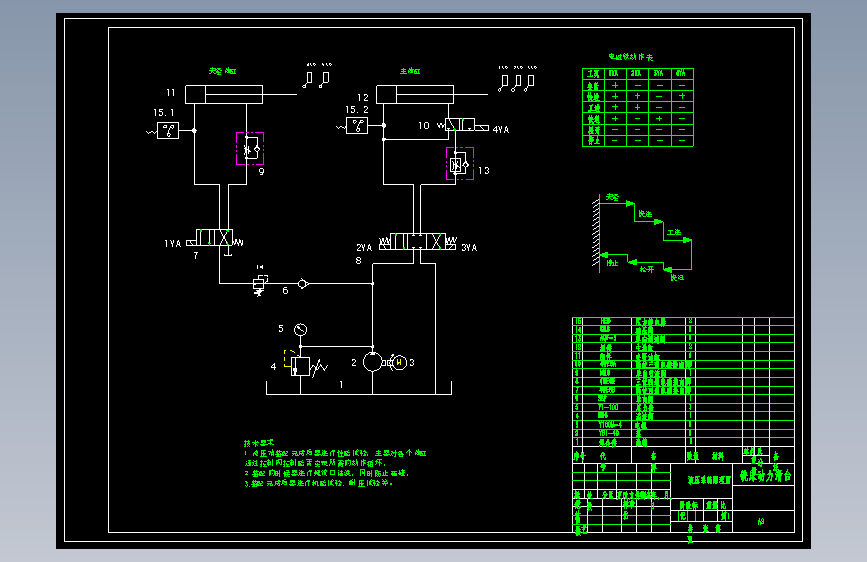This screenshot has height=562, width=867.
Task: Click the '工况' header cell in solenoid table
Action: click(x=593, y=74)
